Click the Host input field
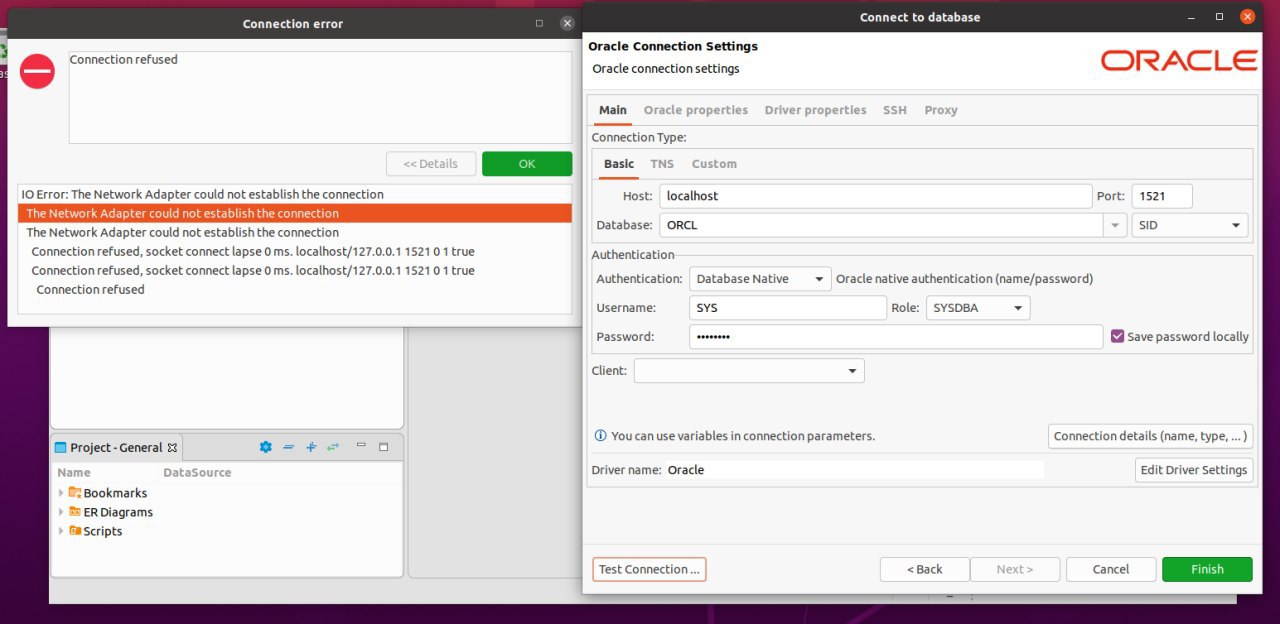Image resolution: width=1280 pixels, height=624 pixels. (x=875, y=196)
